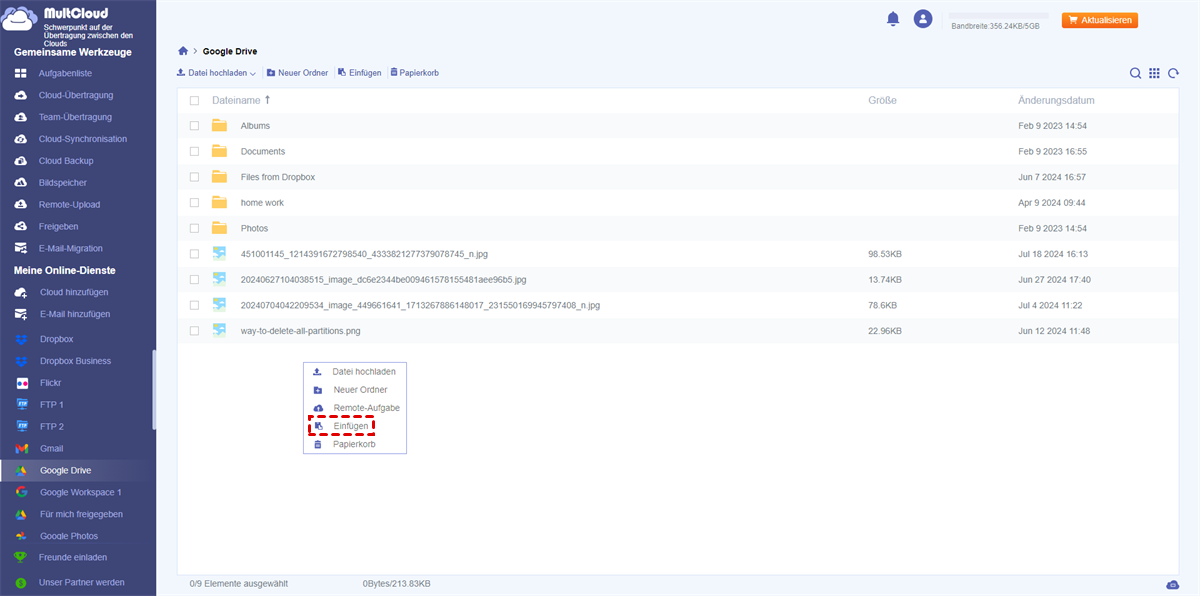Open the Files from Dropbox folder

coord(278,177)
